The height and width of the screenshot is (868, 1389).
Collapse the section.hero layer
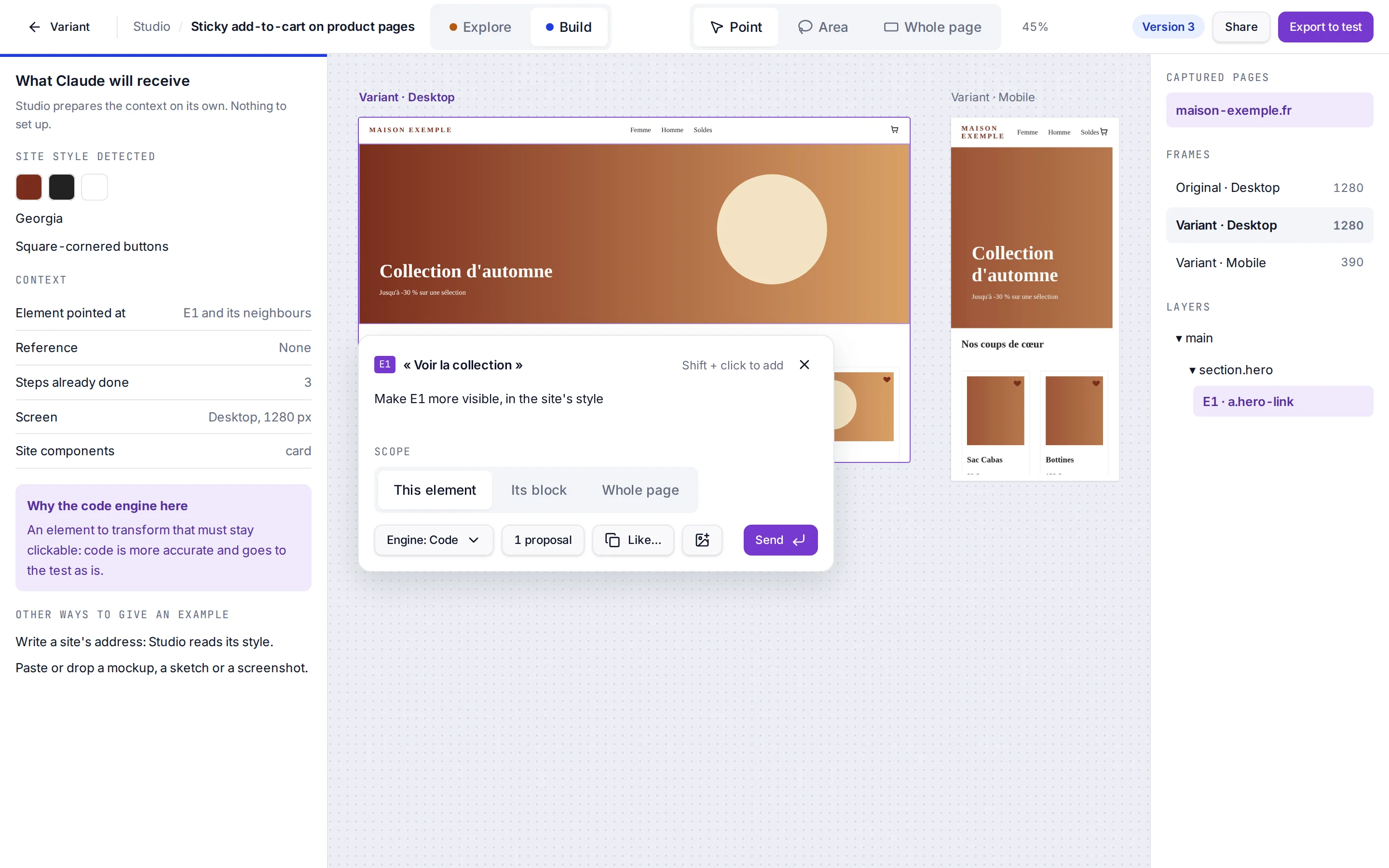click(1192, 370)
